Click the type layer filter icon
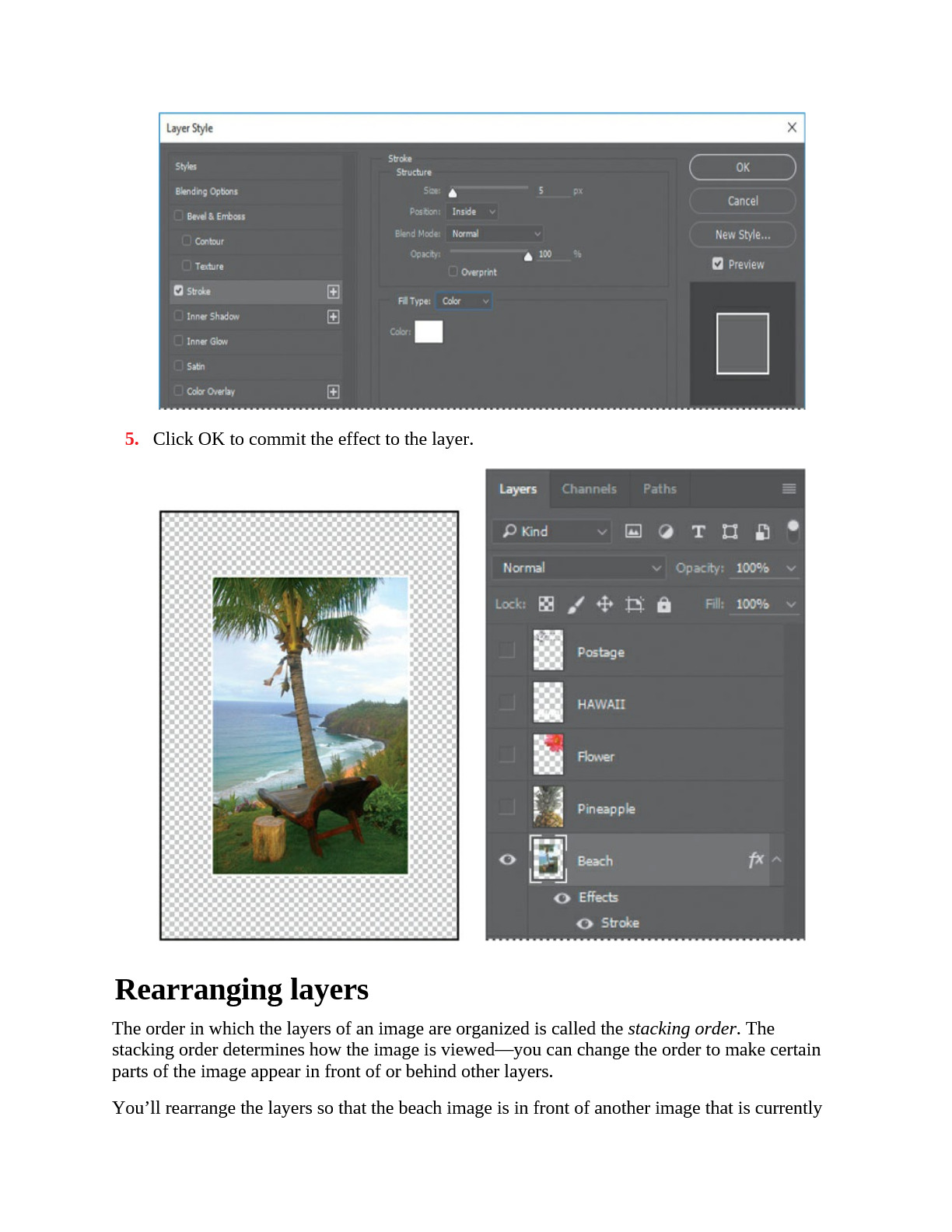The image size is (952, 1232). [698, 531]
